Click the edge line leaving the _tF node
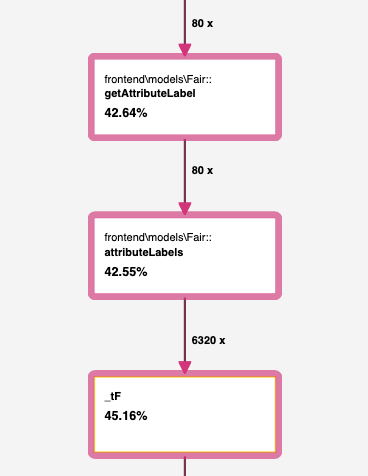 click(x=185, y=467)
